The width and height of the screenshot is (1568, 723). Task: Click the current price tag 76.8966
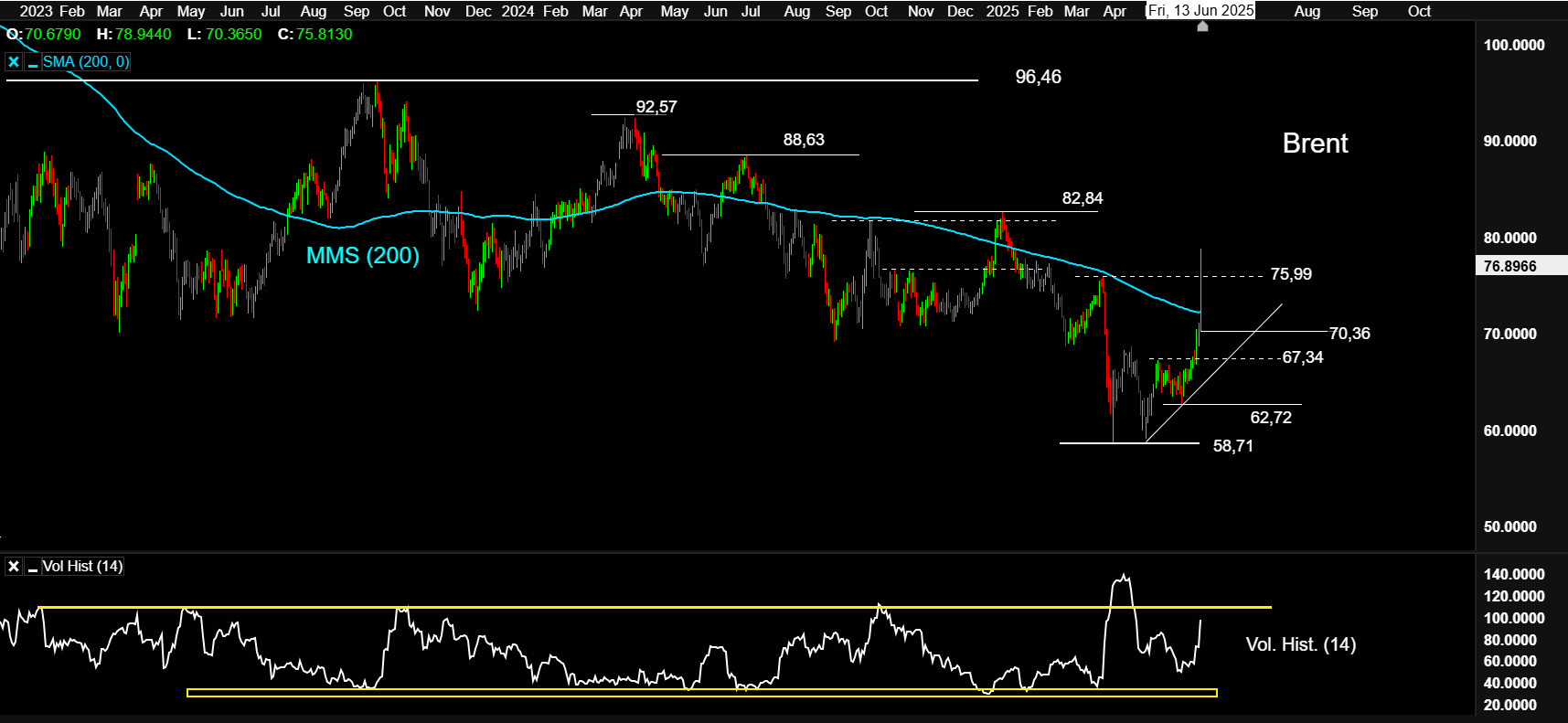(1510, 266)
